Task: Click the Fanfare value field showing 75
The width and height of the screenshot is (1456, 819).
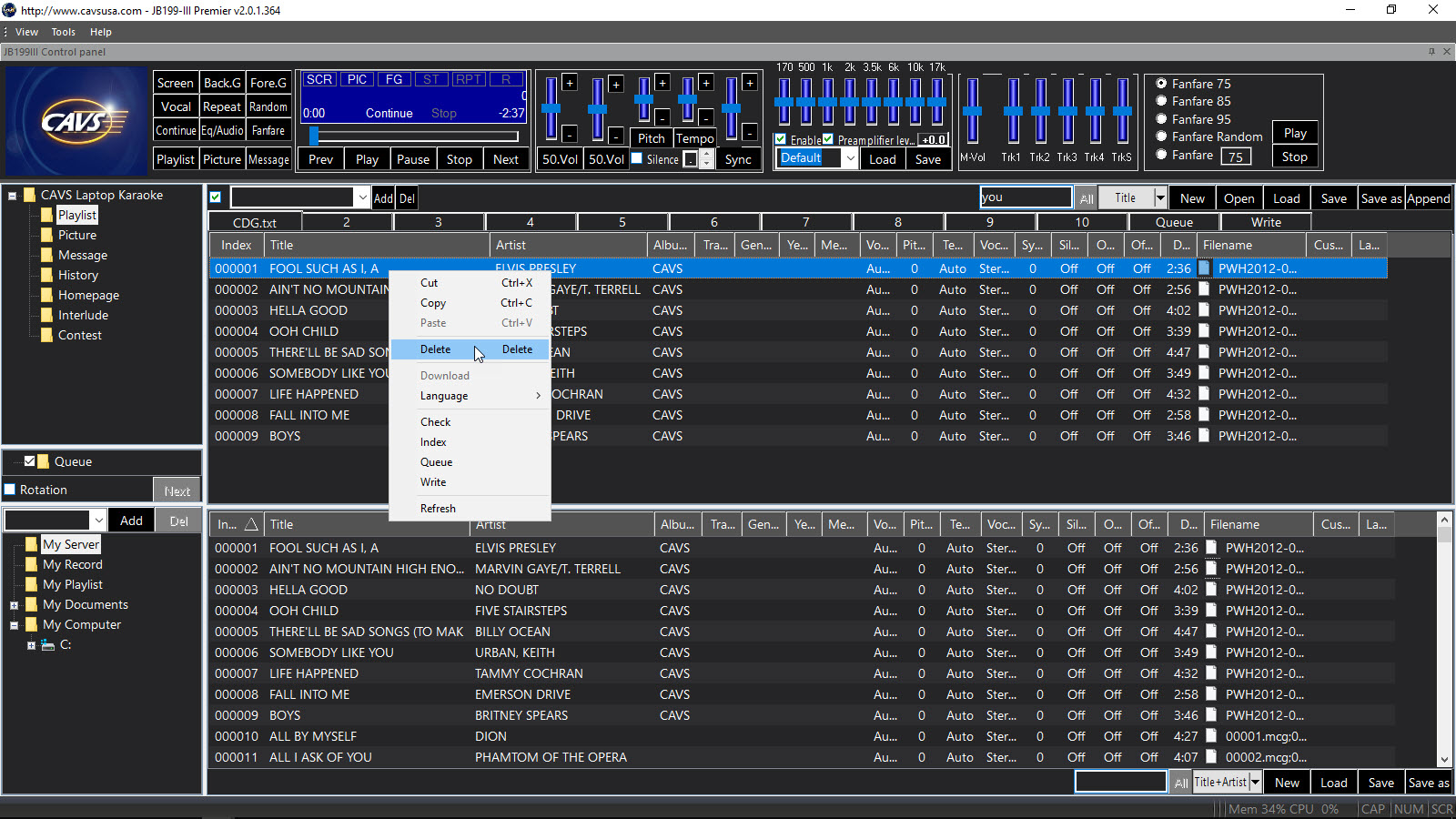Action: 1236,157
